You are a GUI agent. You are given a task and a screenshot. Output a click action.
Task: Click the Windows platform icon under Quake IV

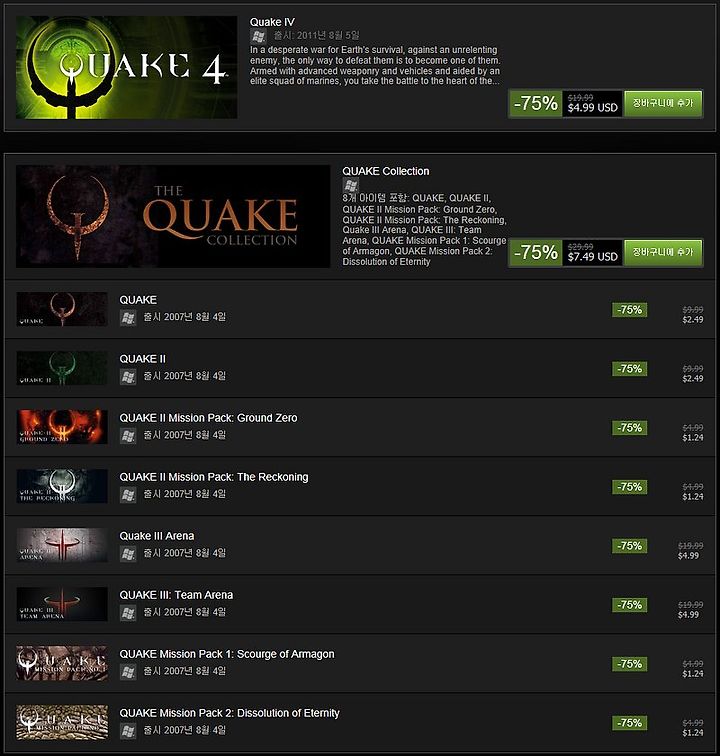(258, 36)
